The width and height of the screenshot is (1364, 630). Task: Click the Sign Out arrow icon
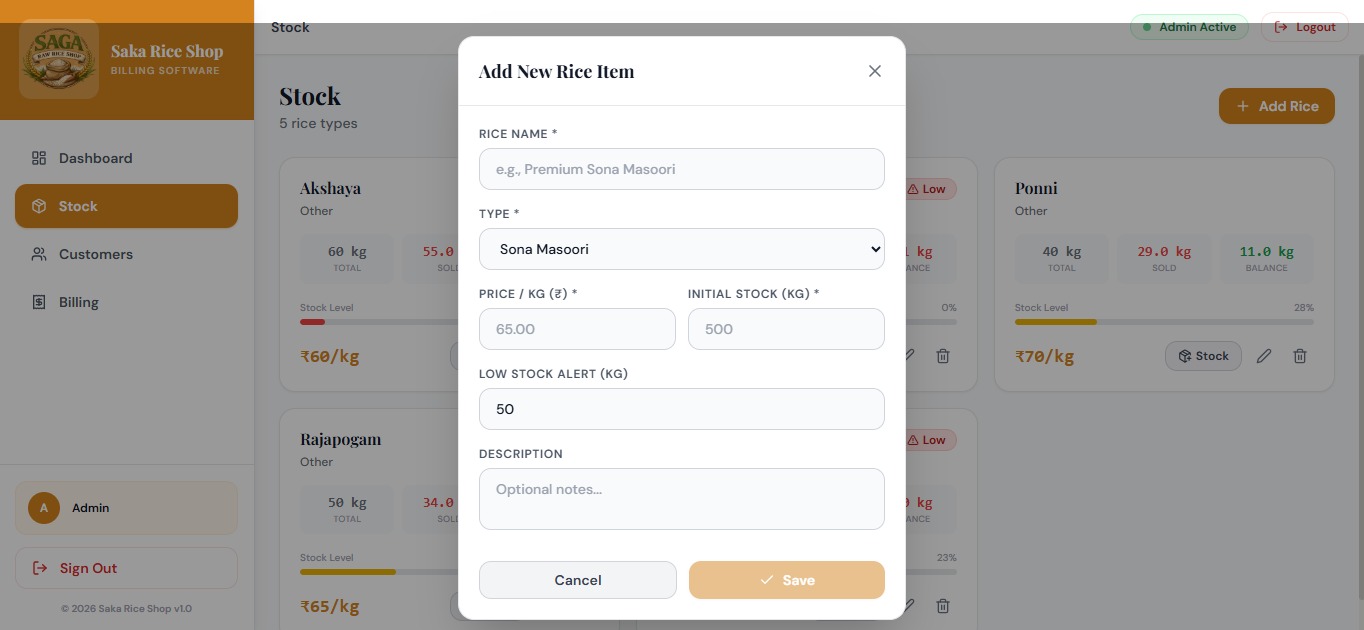(38, 568)
